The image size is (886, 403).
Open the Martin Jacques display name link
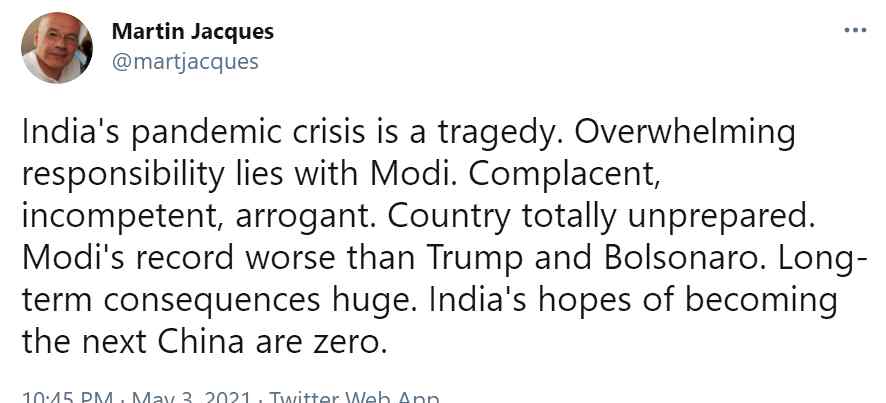(x=193, y=32)
